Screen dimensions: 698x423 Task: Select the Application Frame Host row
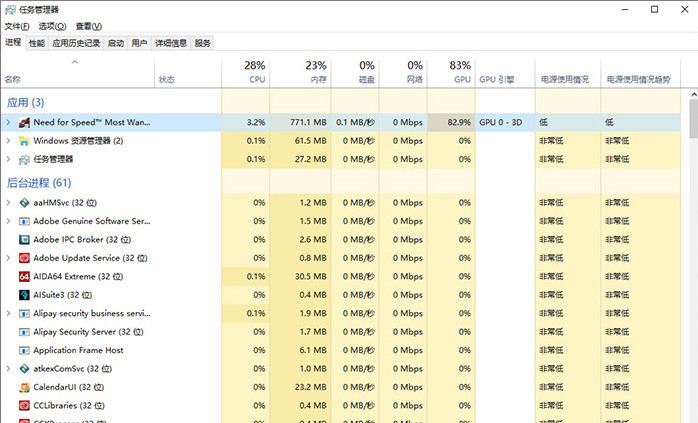click(78, 350)
